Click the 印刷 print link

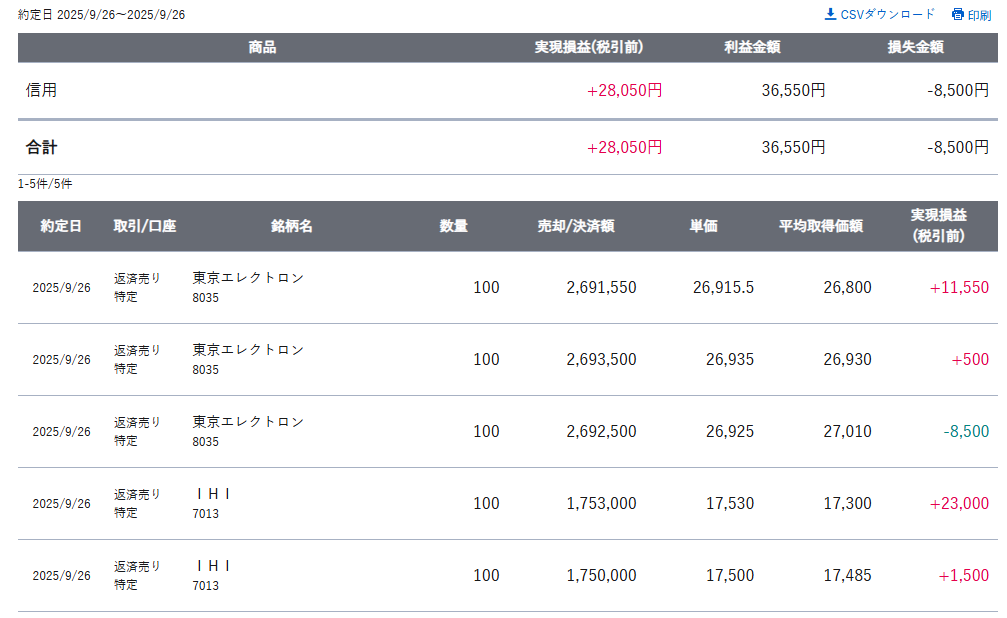979,15
